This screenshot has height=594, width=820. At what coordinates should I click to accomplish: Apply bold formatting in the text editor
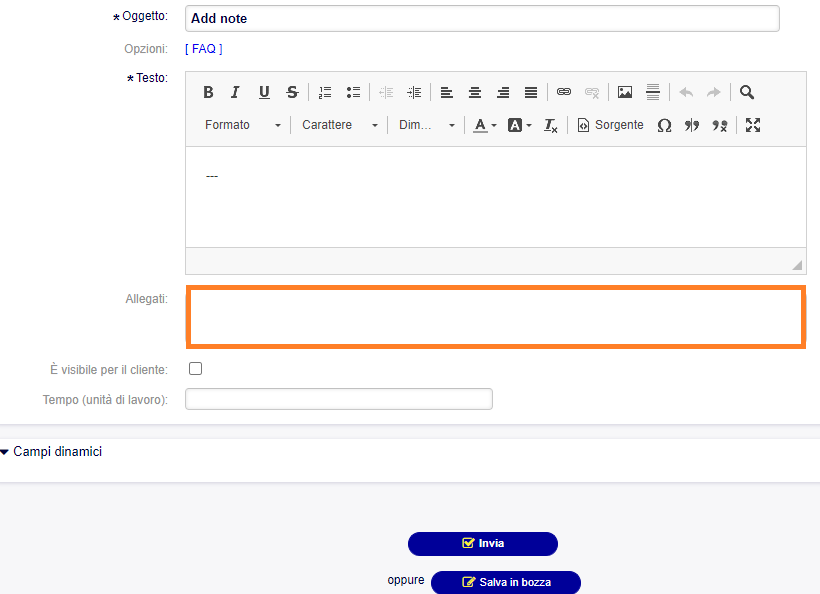[x=208, y=92]
